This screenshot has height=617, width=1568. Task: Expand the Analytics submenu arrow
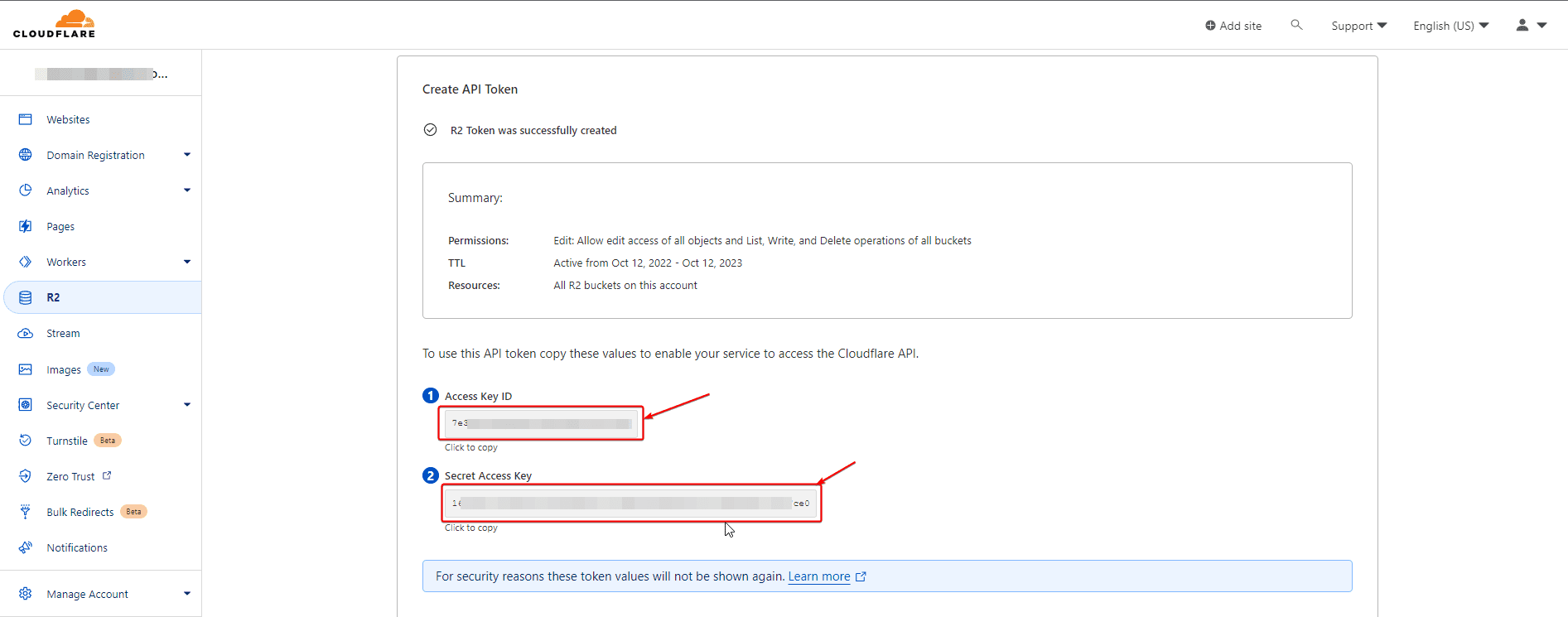point(187,190)
